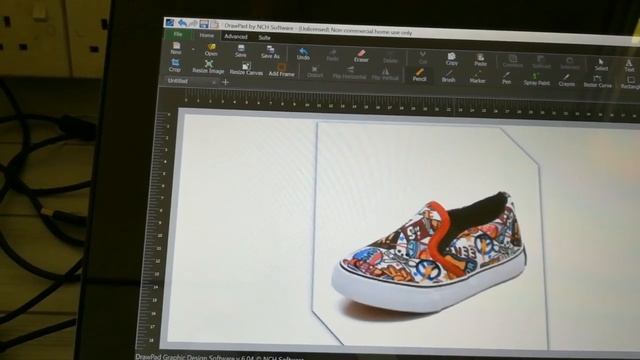Screen dimensions: 640x360
Task: Click the Delete toolbar button
Action: click(390, 57)
